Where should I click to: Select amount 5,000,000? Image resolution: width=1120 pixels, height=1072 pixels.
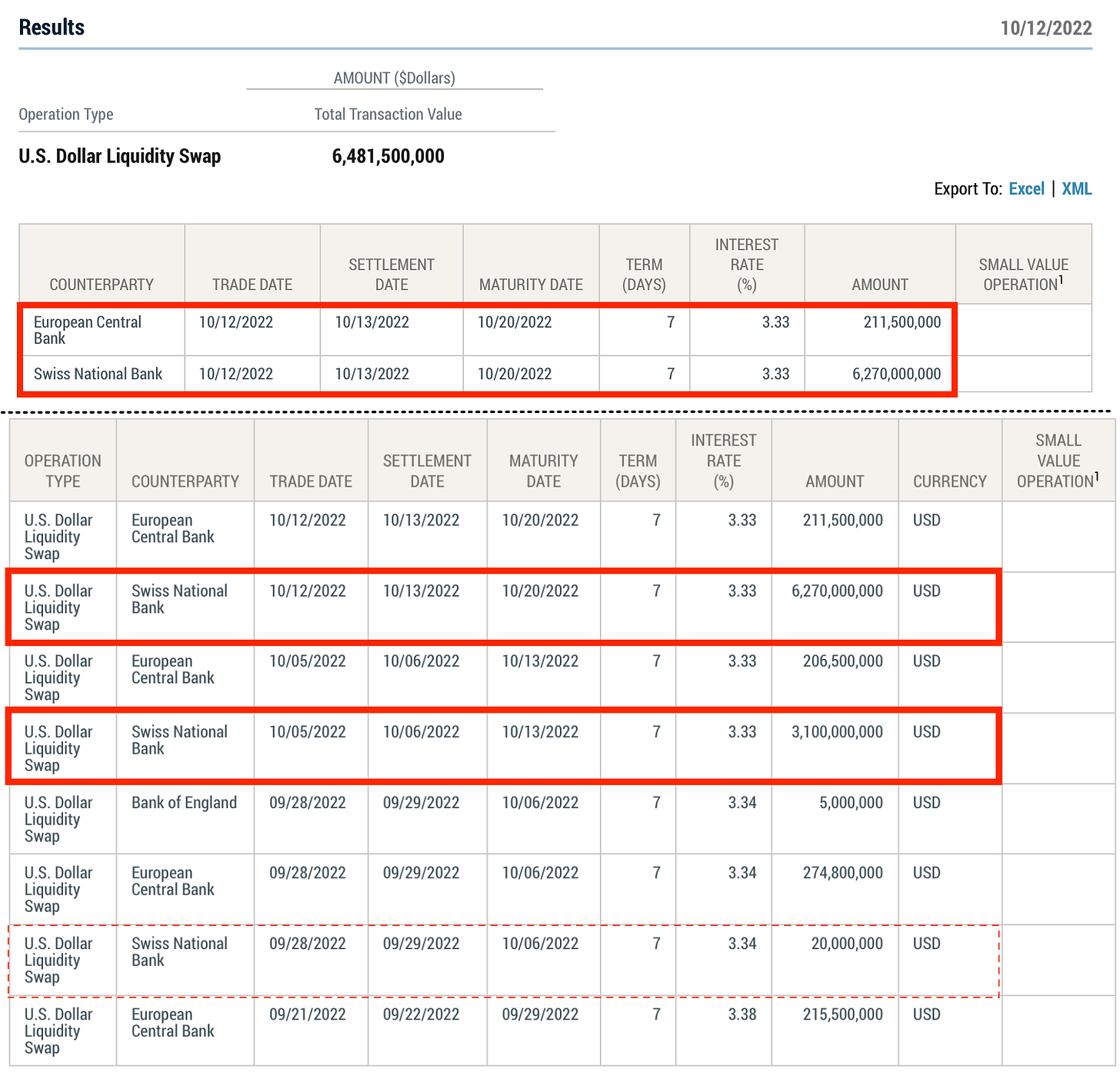coord(851,802)
